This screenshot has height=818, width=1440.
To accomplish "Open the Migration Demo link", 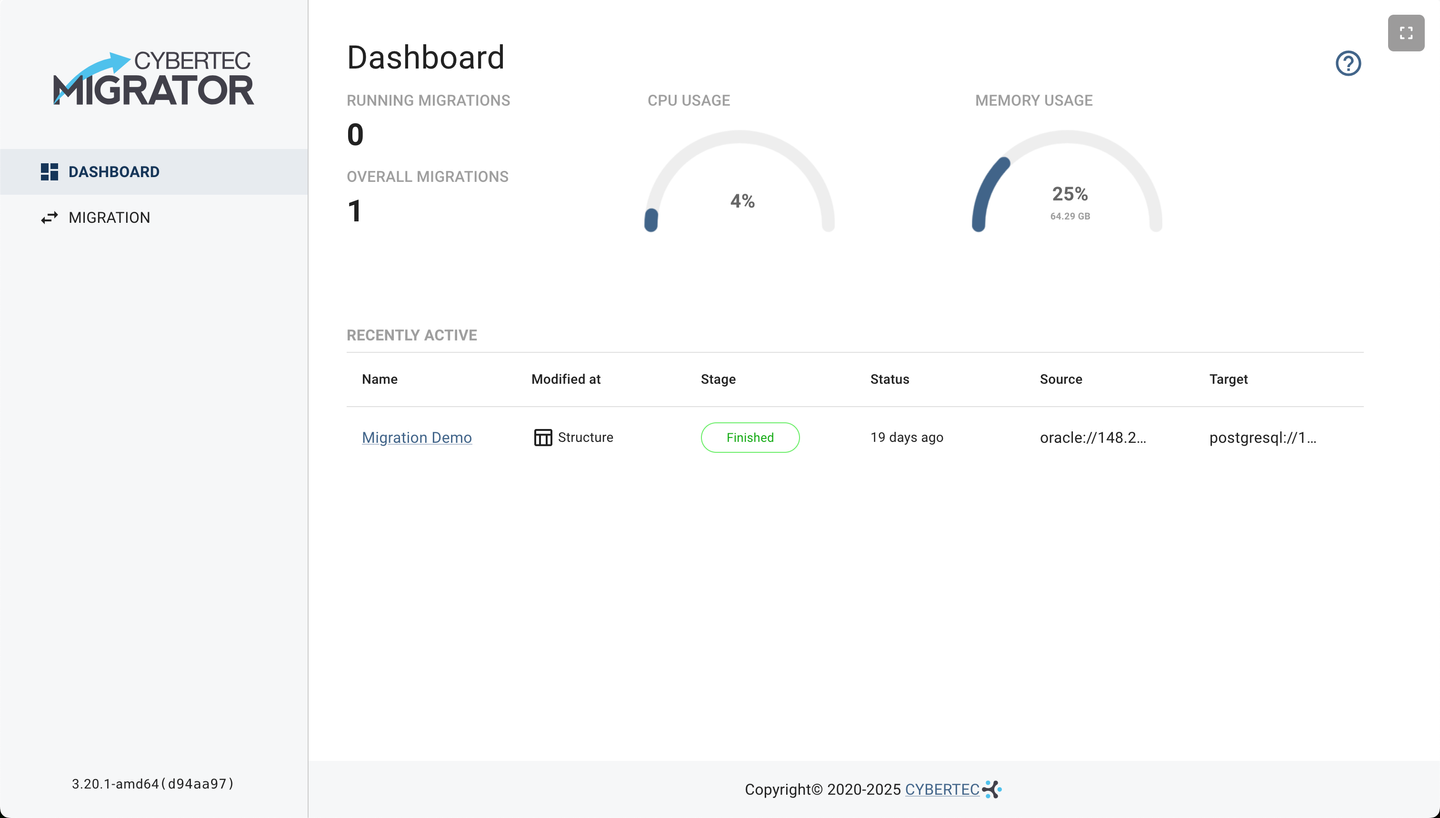I will pos(416,438).
